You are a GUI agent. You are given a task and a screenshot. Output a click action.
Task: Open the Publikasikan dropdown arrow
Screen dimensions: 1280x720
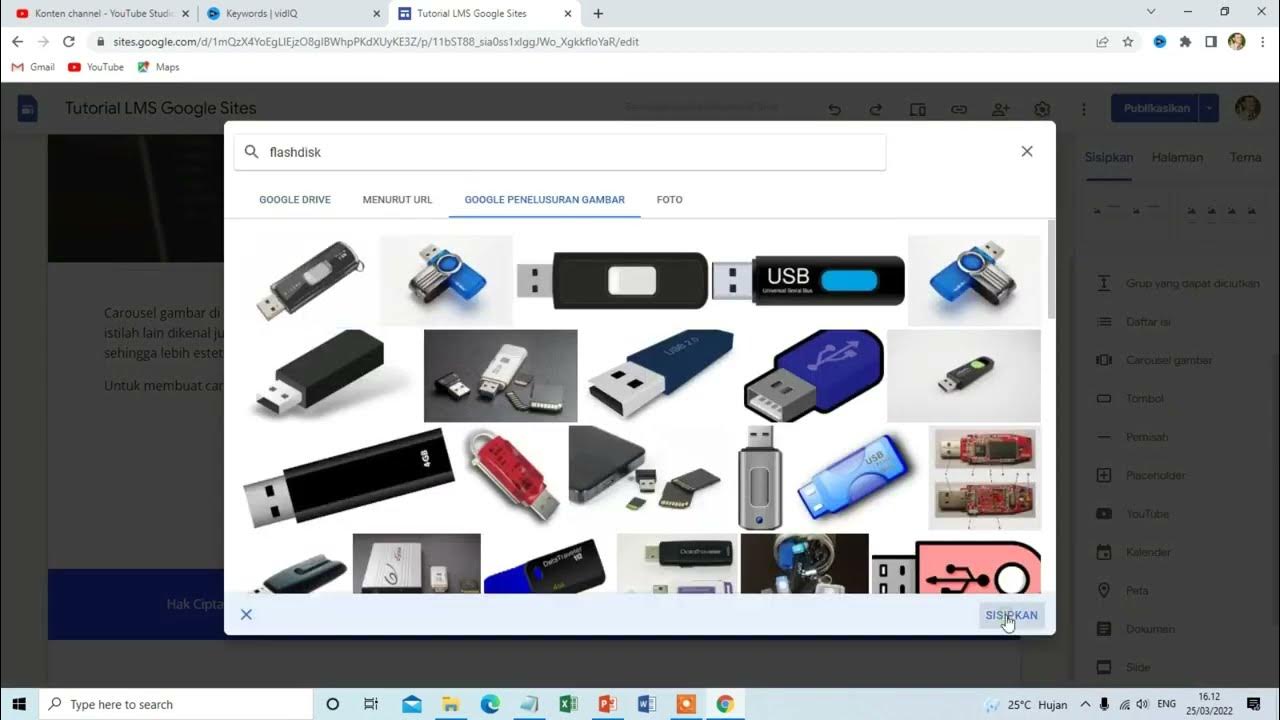click(x=1210, y=108)
